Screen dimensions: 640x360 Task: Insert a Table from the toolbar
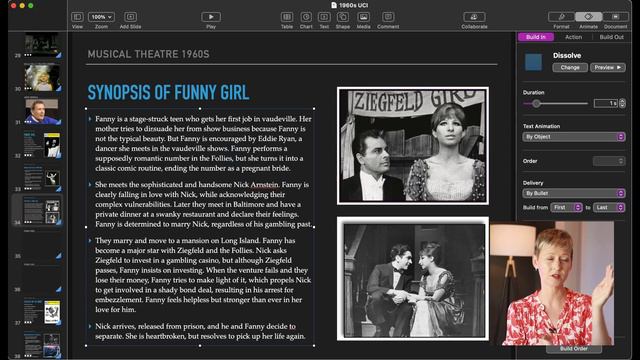pyautogui.click(x=287, y=17)
